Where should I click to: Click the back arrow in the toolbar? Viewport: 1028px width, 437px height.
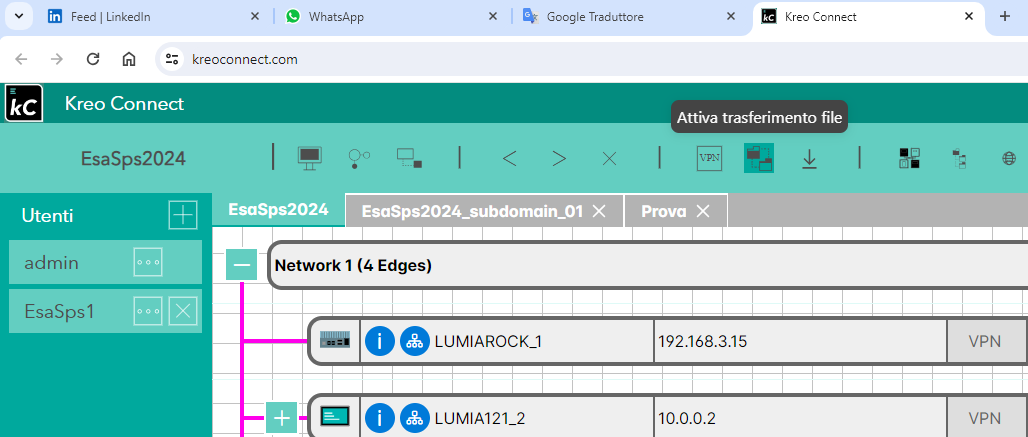coord(509,158)
